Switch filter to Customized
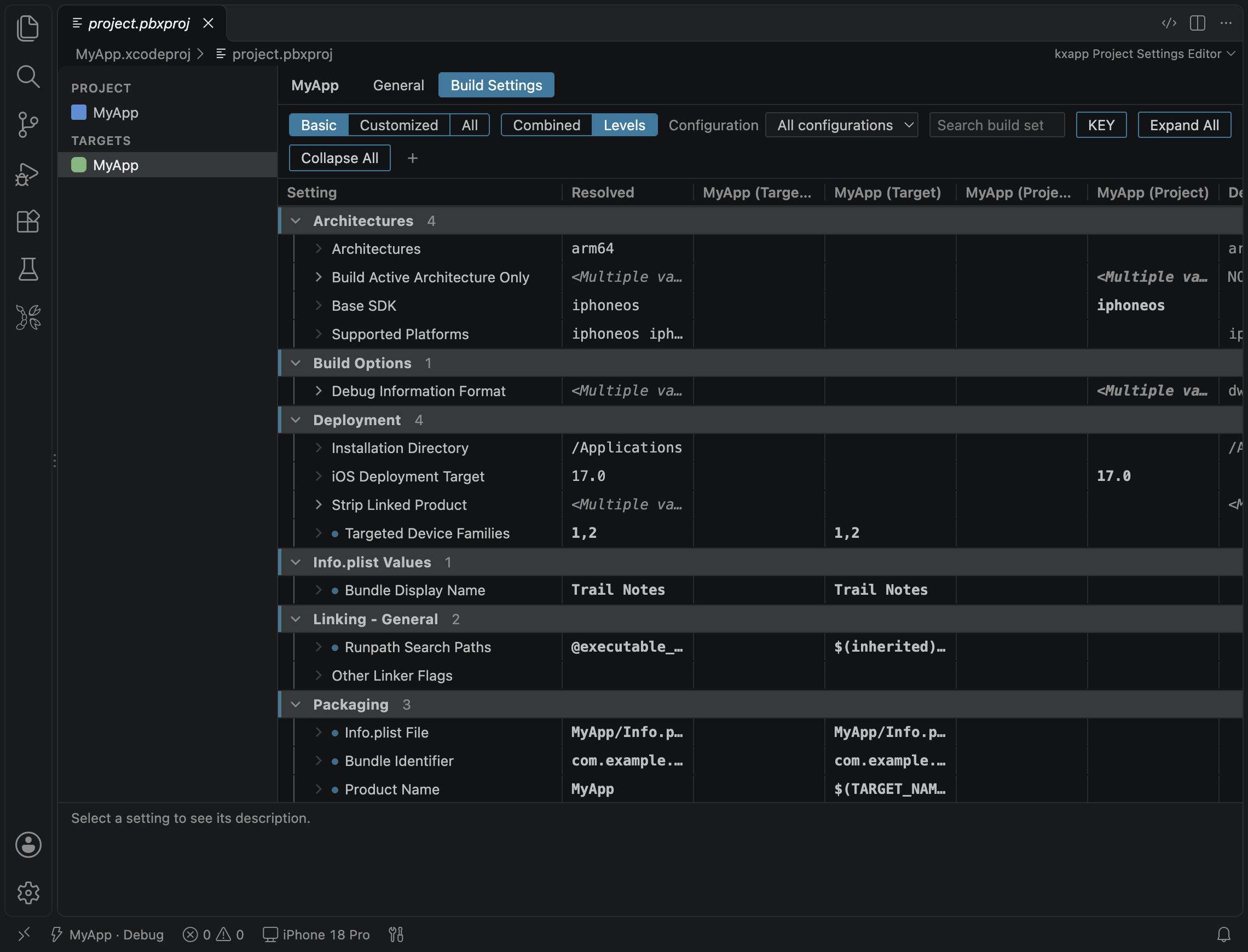1248x952 pixels. tap(398, 125)
